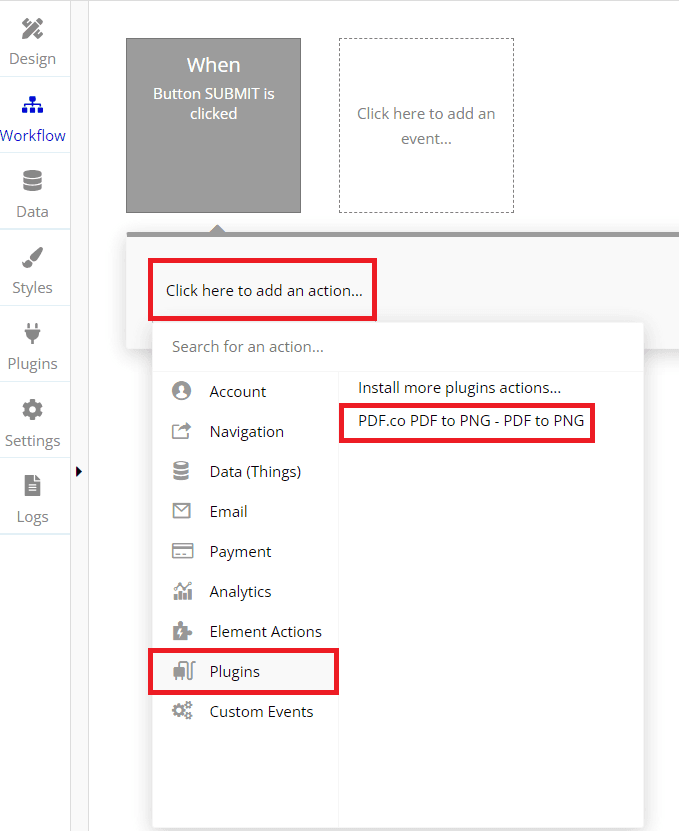
Task: Click the Element Actions puzzle icon
Action: [182, 631]
